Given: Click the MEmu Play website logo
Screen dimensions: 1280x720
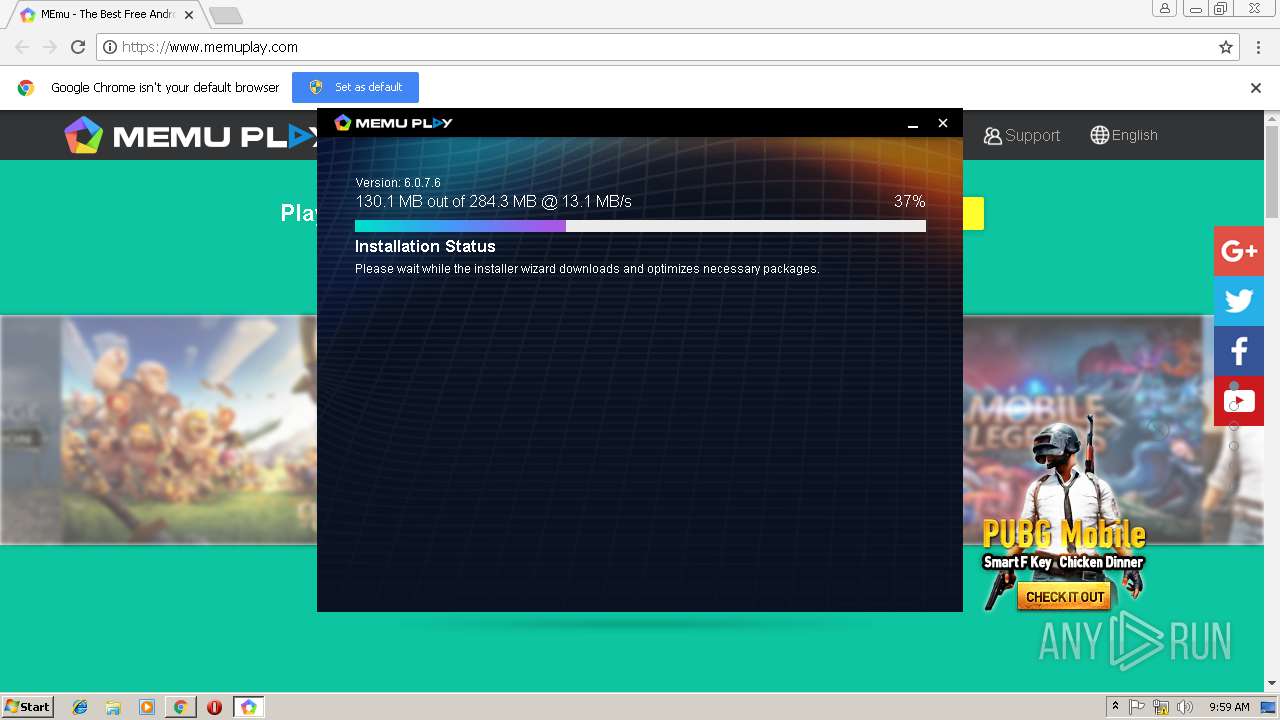Looking at the screenshot, I should [x=190, y=136].
